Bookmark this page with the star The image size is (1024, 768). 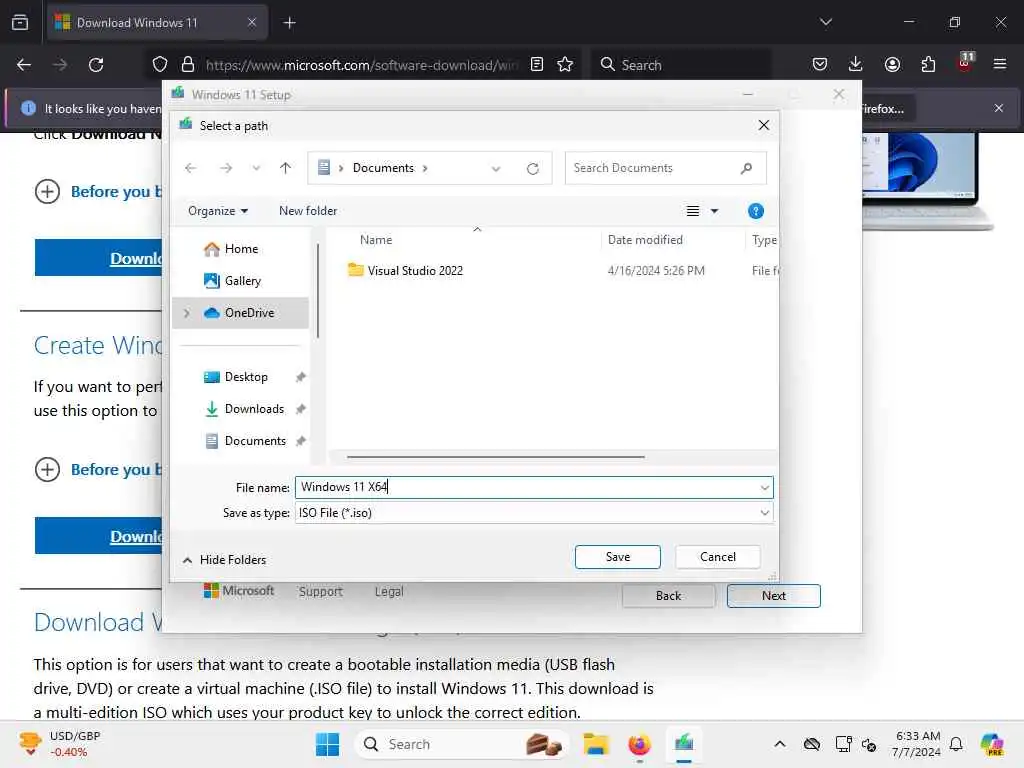click(x=565, y=65)
